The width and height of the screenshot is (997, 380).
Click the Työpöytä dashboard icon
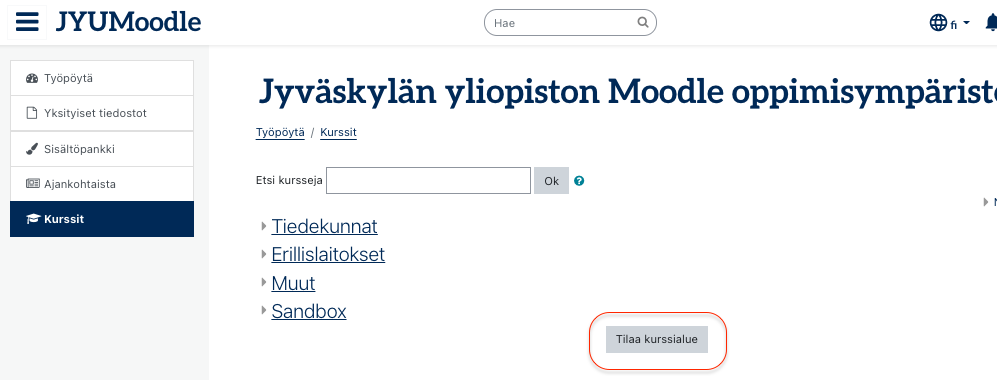click(32, 79)
